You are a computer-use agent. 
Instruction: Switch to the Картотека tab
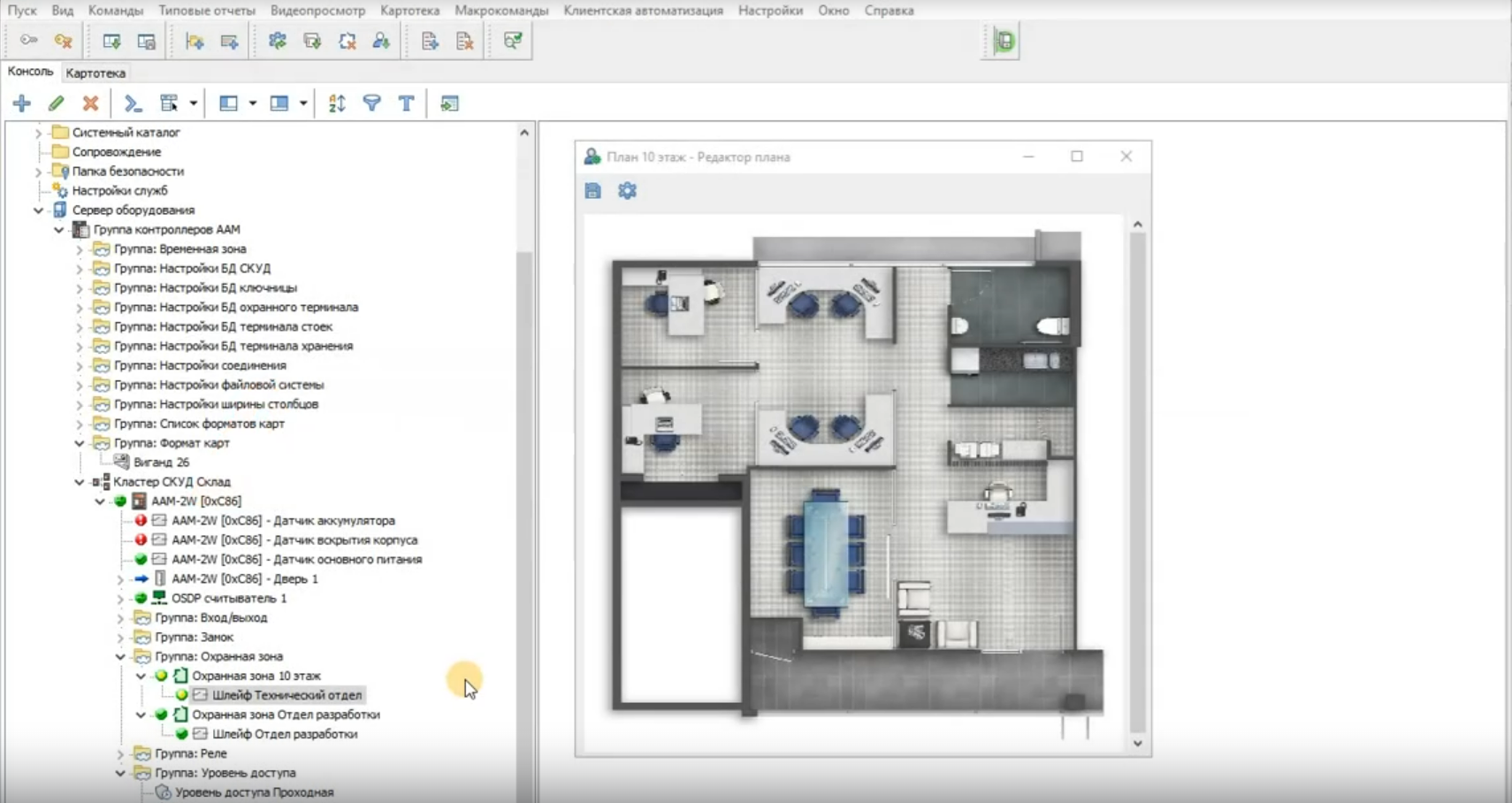95,73
